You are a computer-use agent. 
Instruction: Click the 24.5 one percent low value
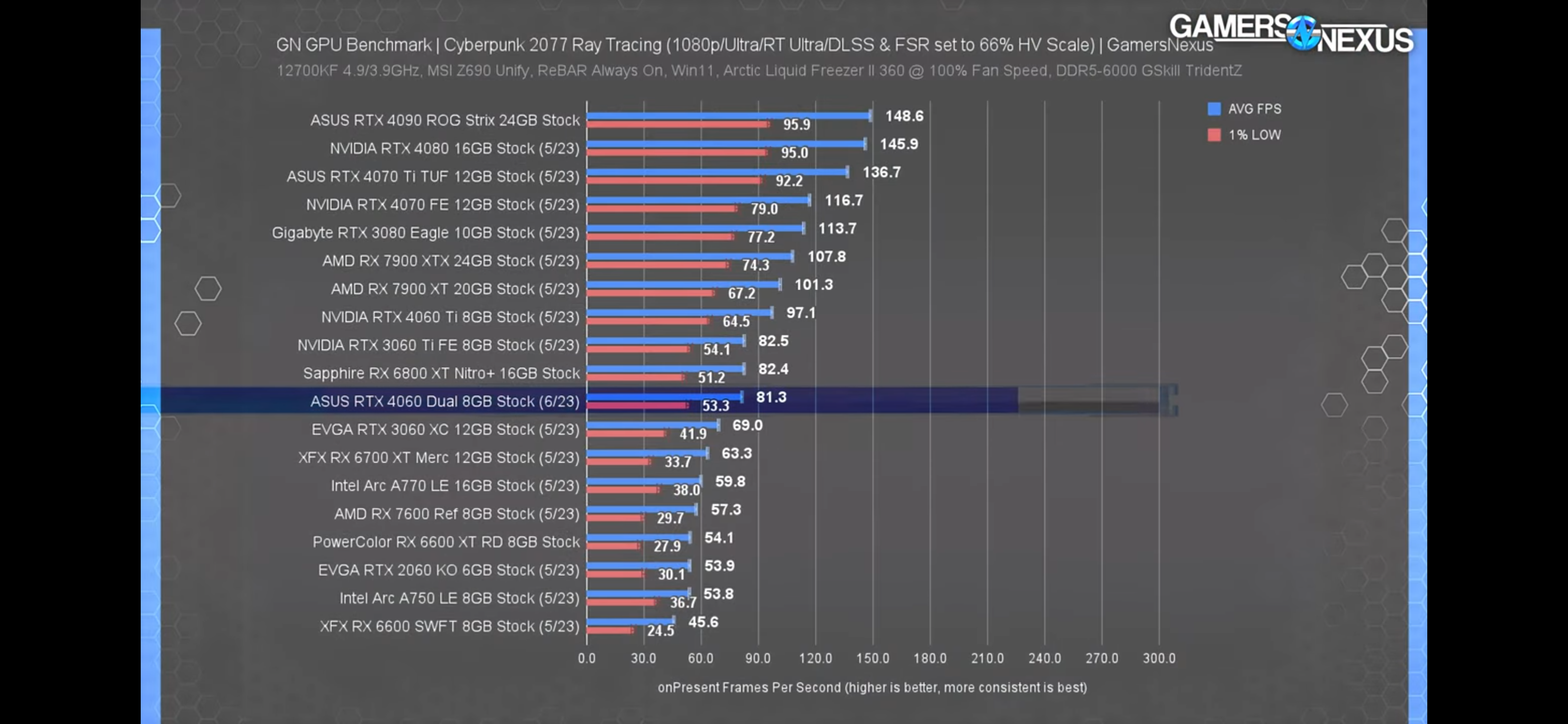660,631
